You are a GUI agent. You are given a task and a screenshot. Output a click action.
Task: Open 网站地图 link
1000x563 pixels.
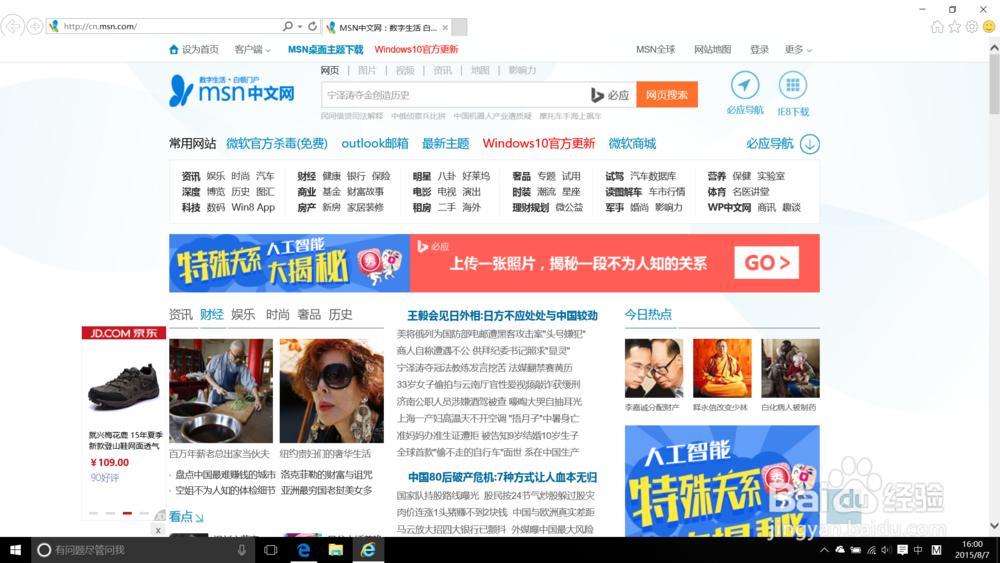pyautogui.click(x=712, y=49)
